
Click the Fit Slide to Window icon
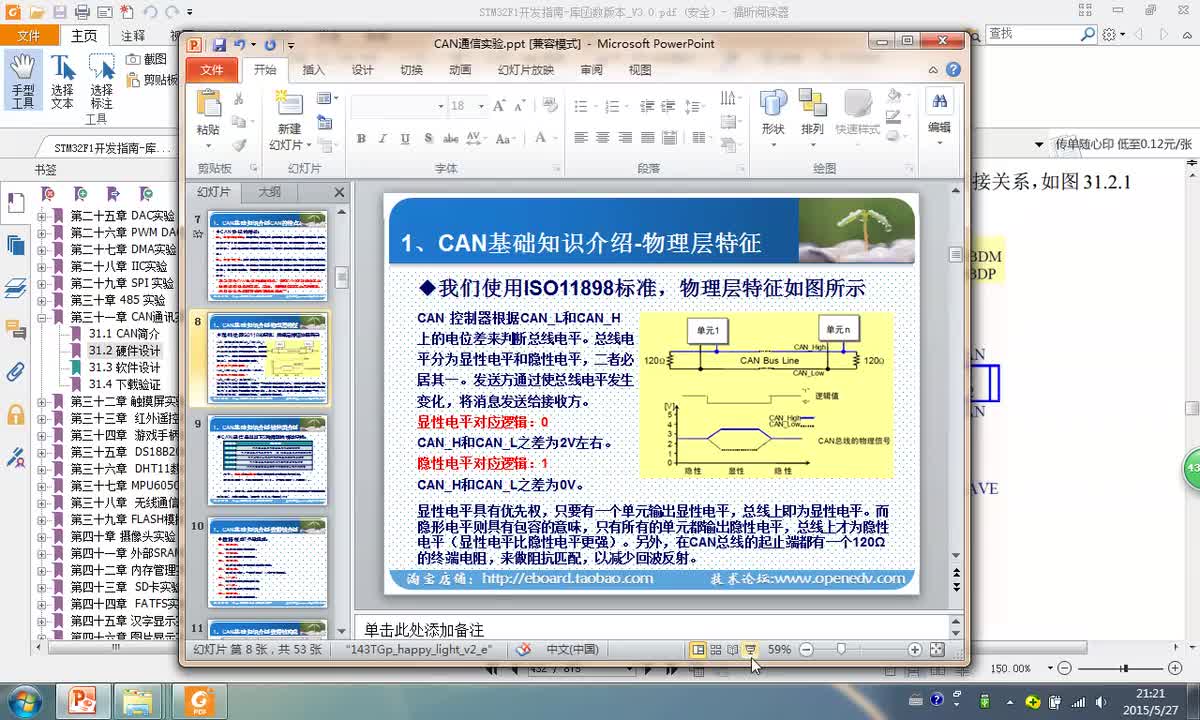point(937,649)
